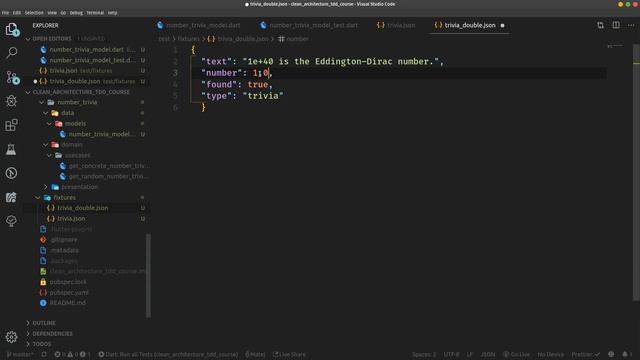Viewport: 640px width, 360px height.
Task: Open the File menu
Action: (x=5, y=13)
